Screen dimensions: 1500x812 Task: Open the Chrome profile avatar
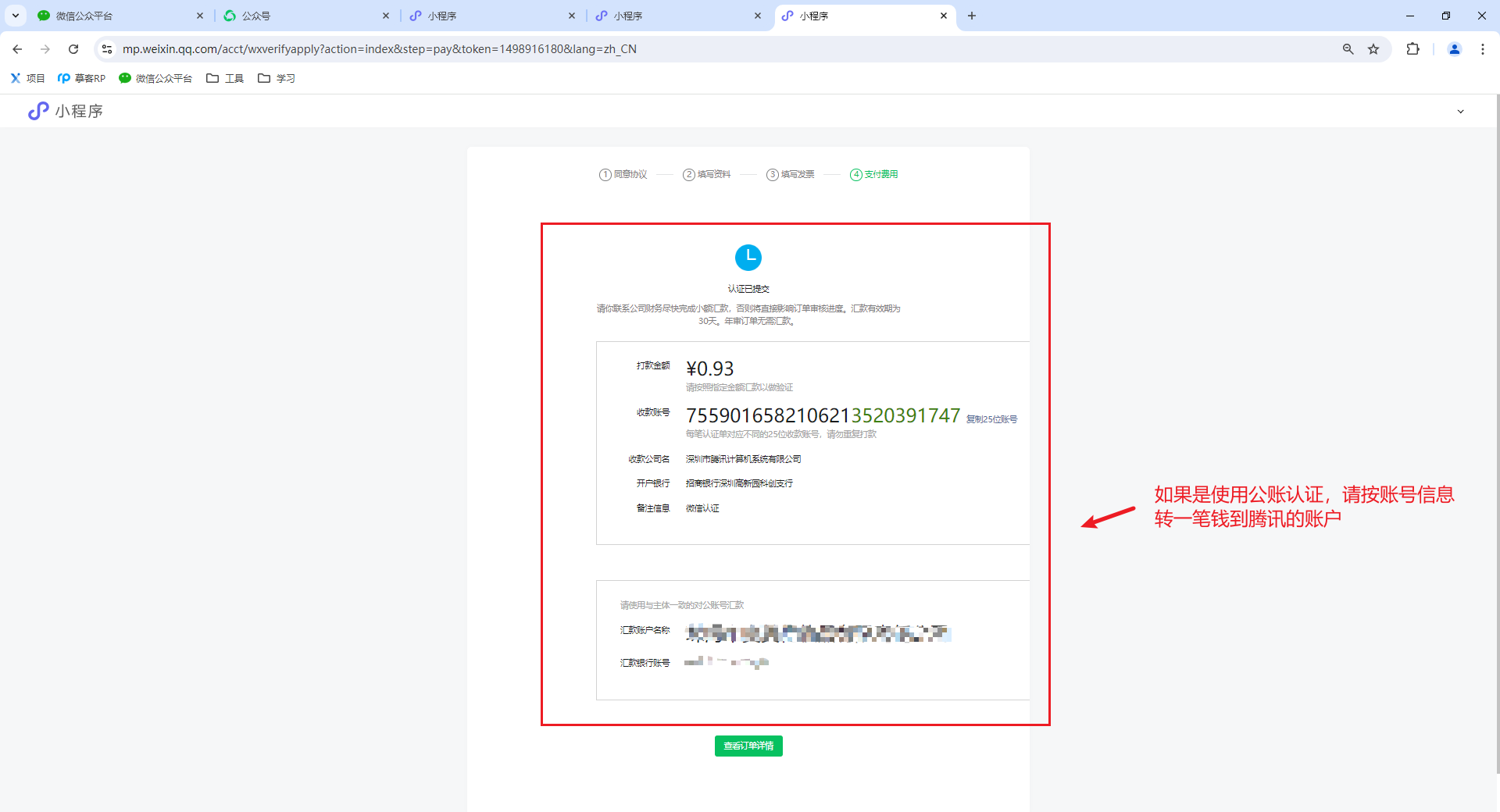pyautogui.click(x=1455, y=49)
